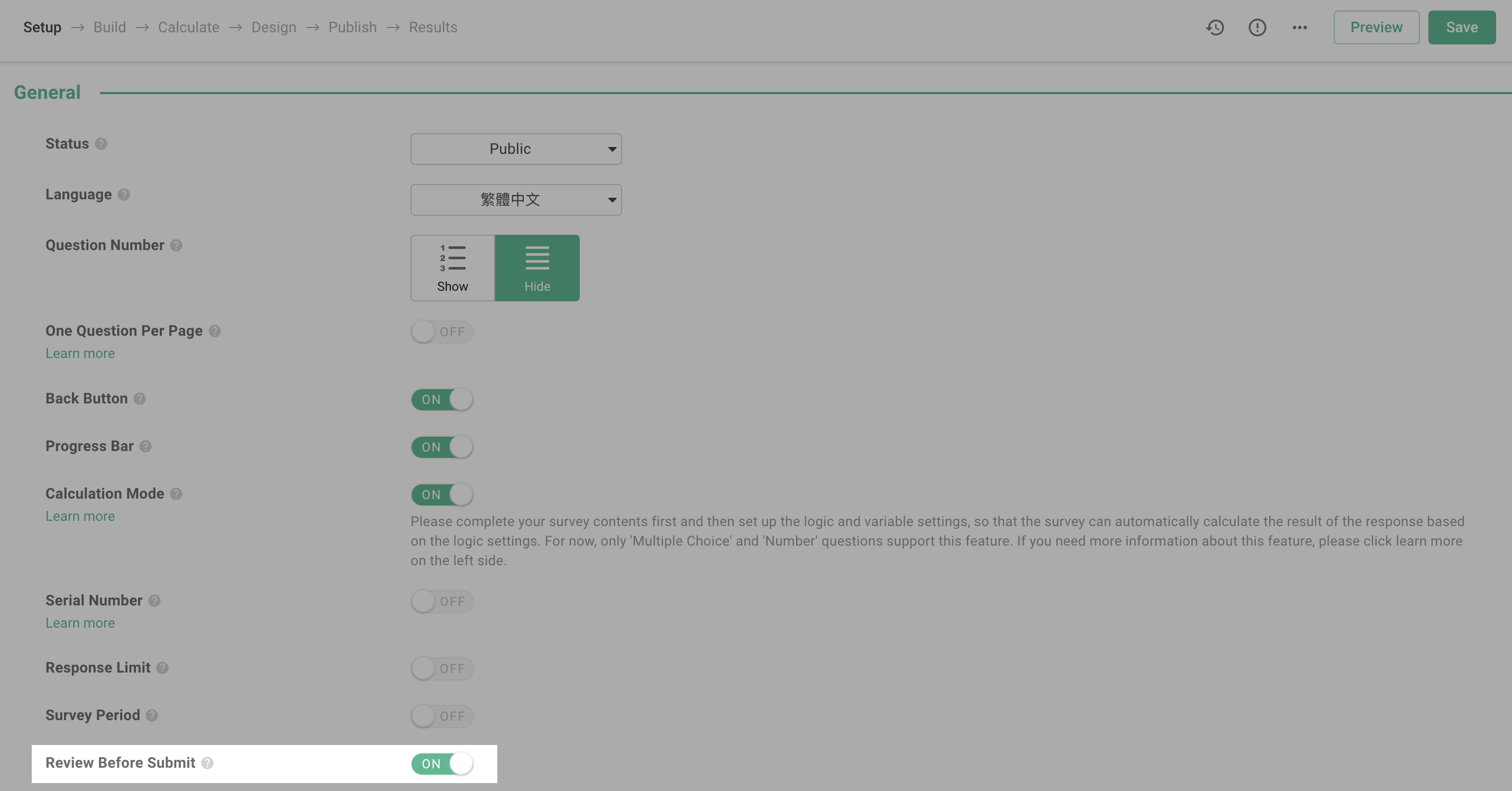Enable the Serial Number toggle

click(x=441, y=601)
